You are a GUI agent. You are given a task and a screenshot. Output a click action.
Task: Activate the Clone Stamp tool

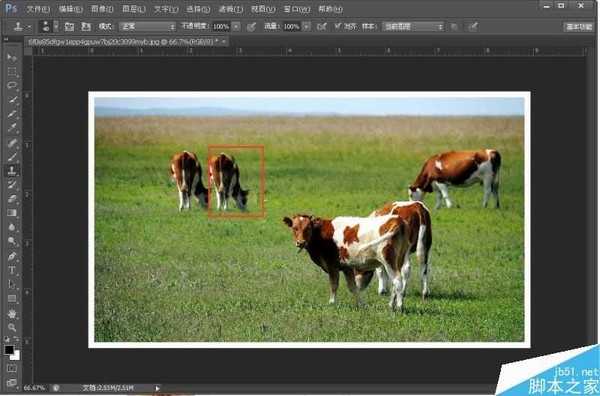click(12, 170)
